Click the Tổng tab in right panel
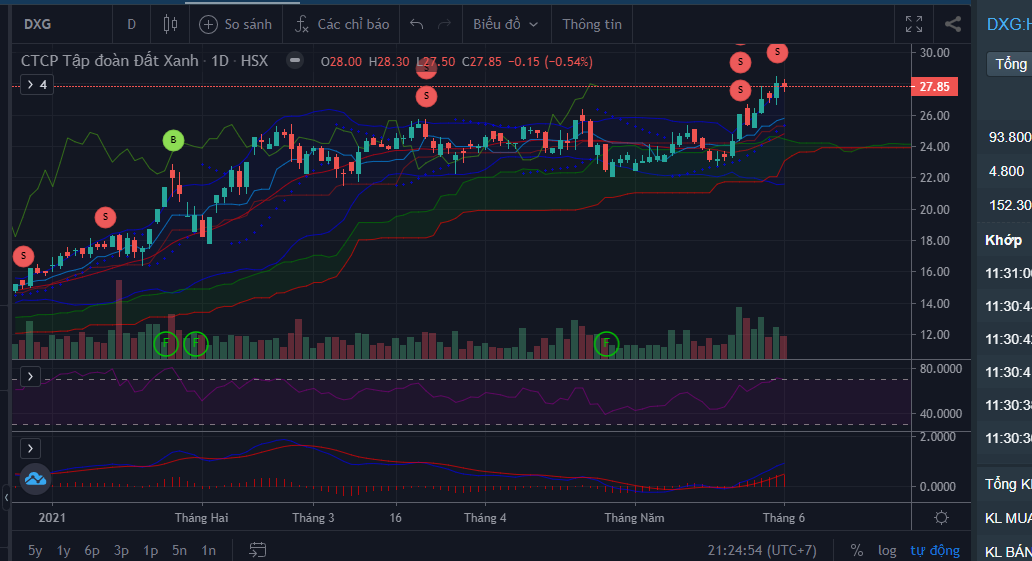Viewport: 1032px width, 561px height. (x=1010, y=64)
